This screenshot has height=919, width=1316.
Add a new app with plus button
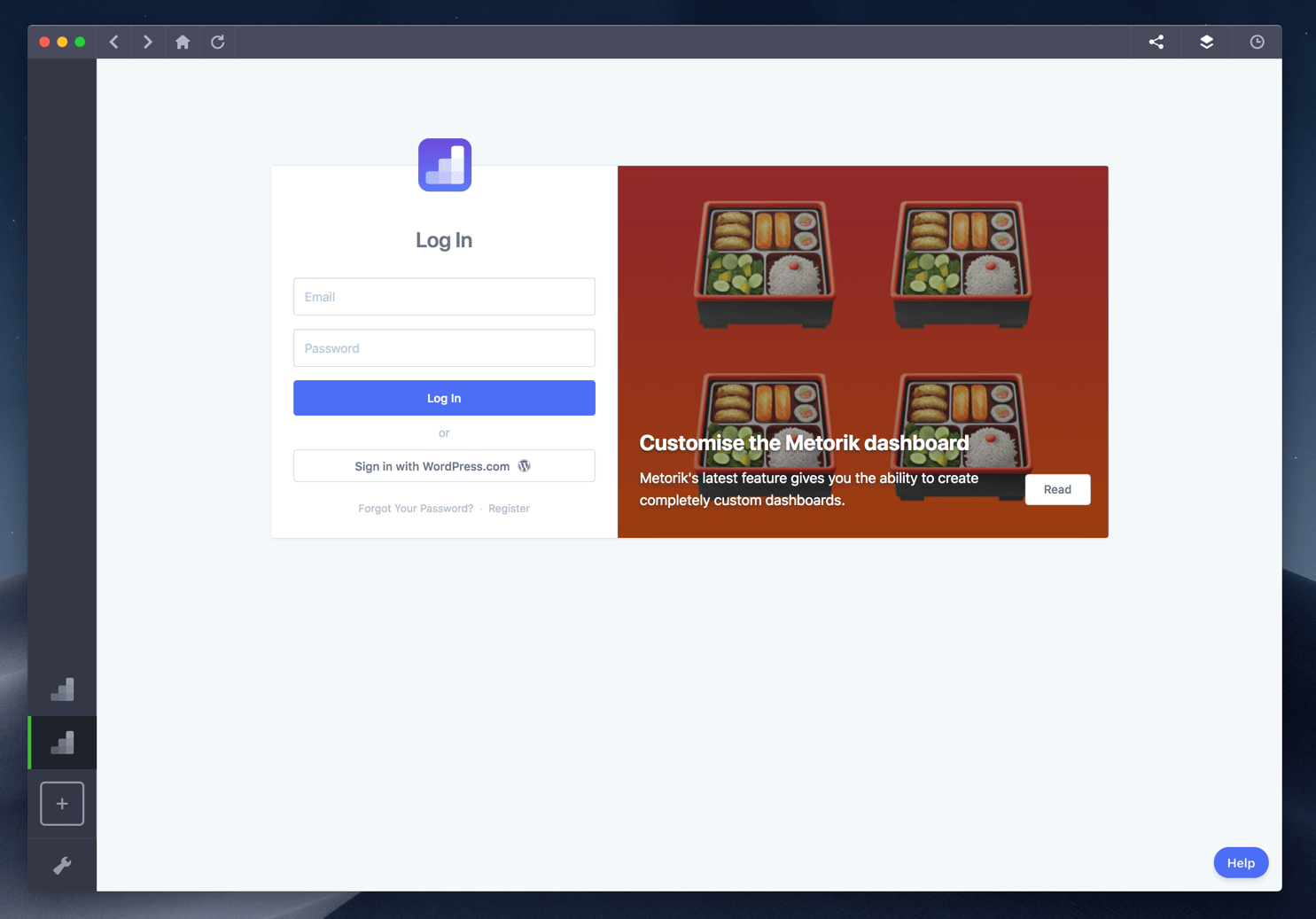pos(62,804)
